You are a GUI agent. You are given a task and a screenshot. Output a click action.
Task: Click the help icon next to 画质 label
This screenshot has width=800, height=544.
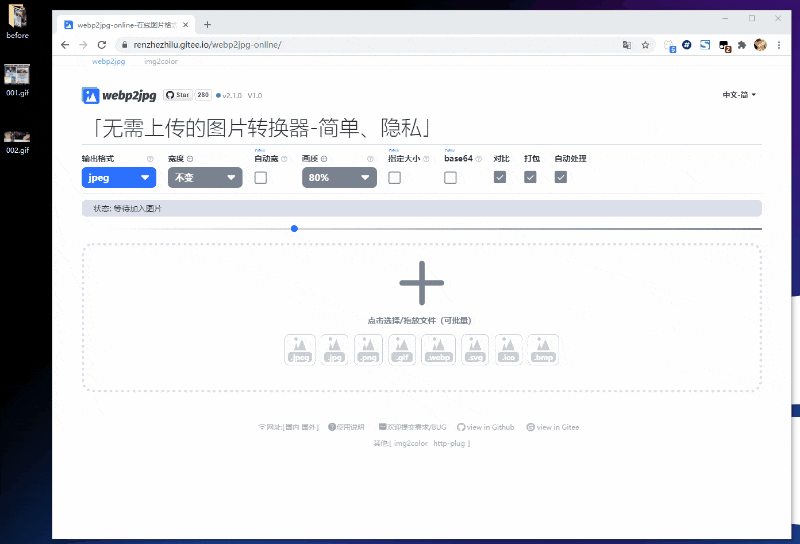pos(324,159)
